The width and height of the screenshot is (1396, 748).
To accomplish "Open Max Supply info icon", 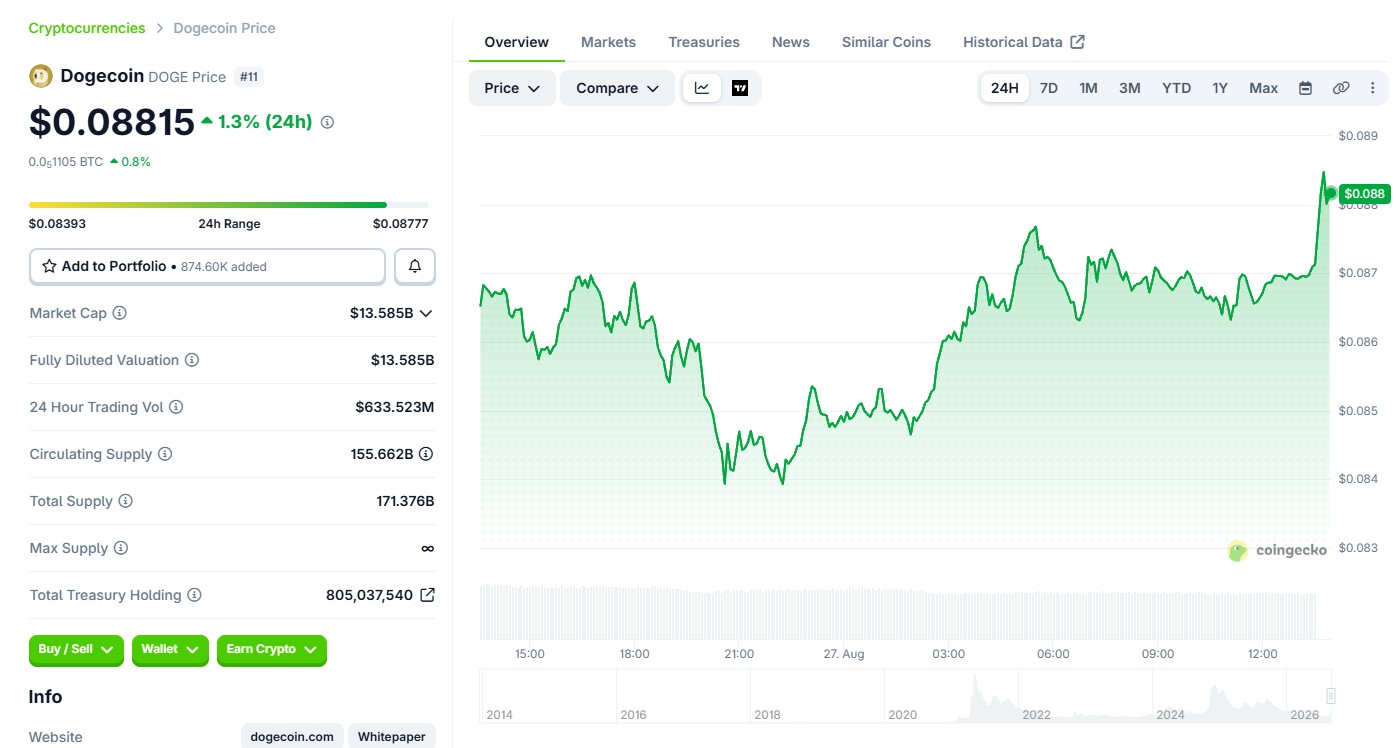I will [120, 548].
